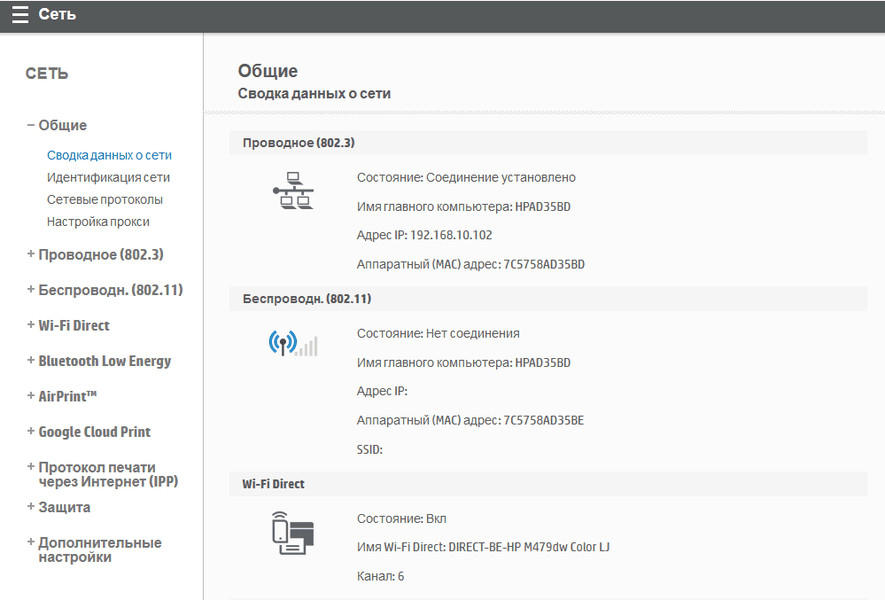This screenshot has height=600, width=885.
Task: Open Идентификация сети page
Action: (108, 177)
